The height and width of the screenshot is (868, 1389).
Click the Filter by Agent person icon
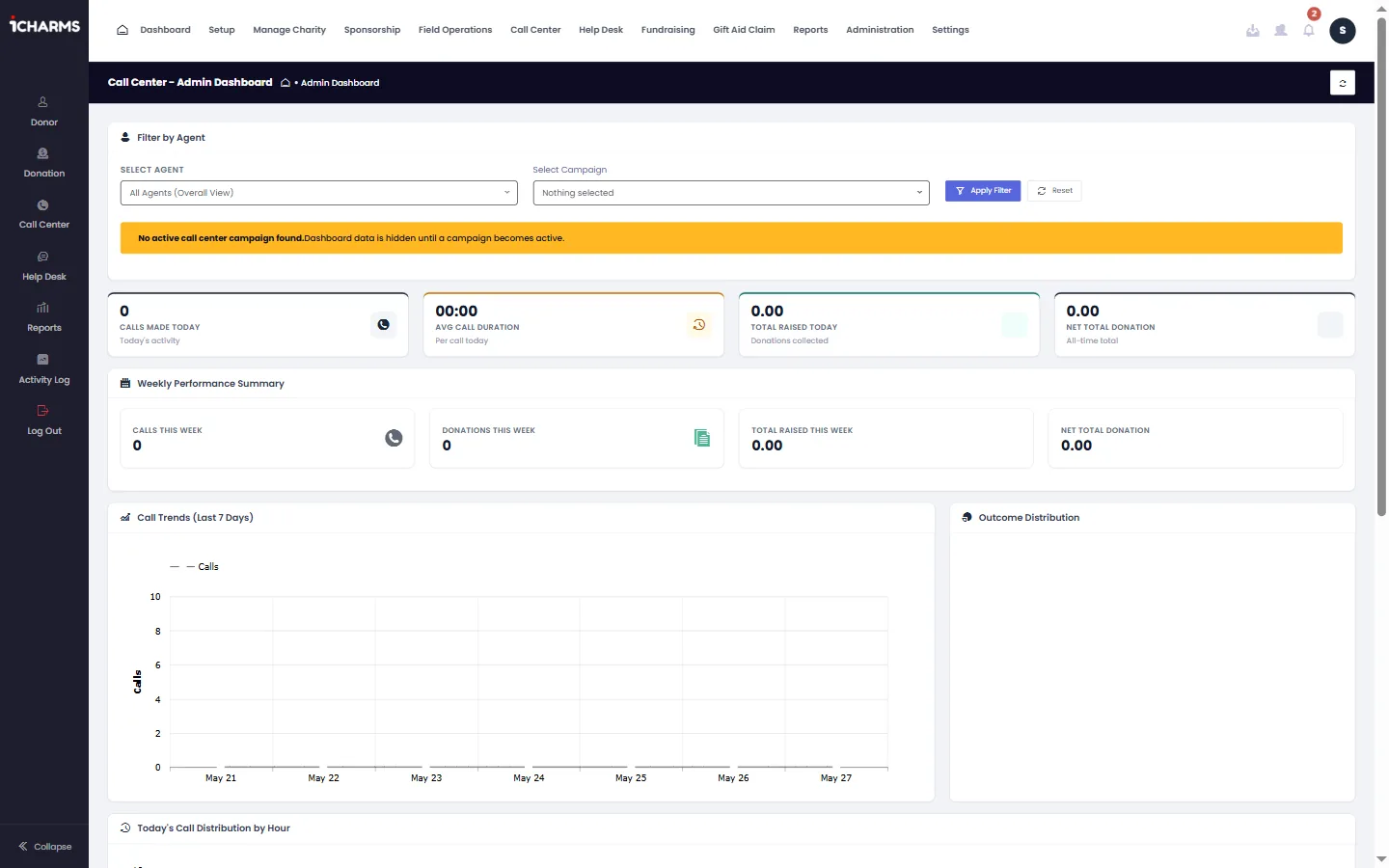[125, 138]
